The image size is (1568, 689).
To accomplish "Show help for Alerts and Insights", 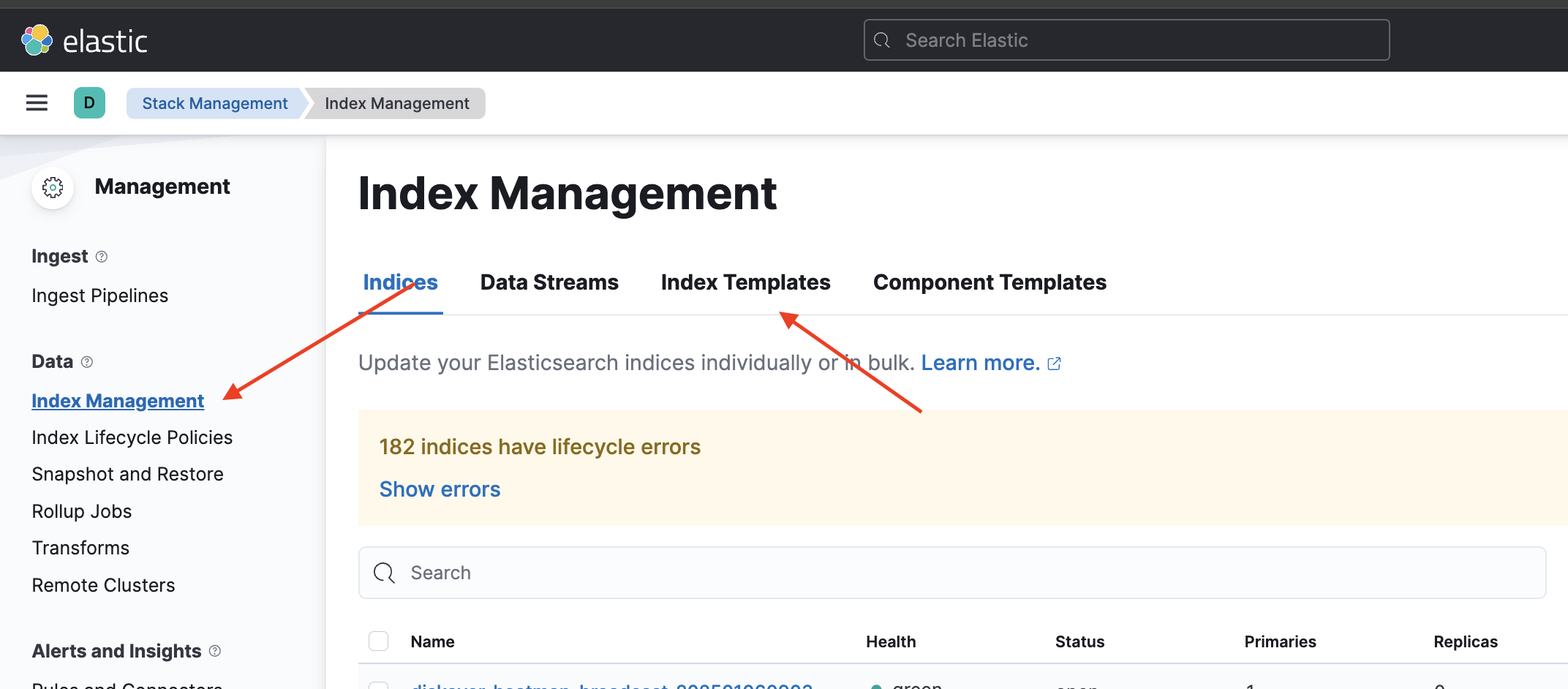I will pyautogui.click(x=215, y=651).
